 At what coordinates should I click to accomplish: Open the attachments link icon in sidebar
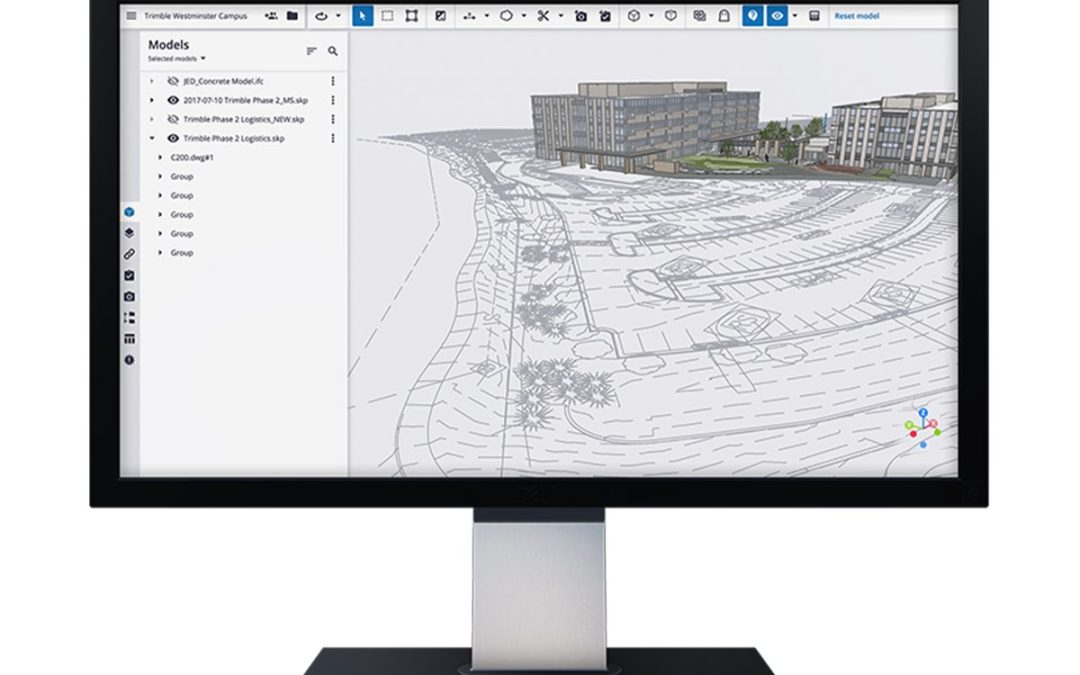129,253
